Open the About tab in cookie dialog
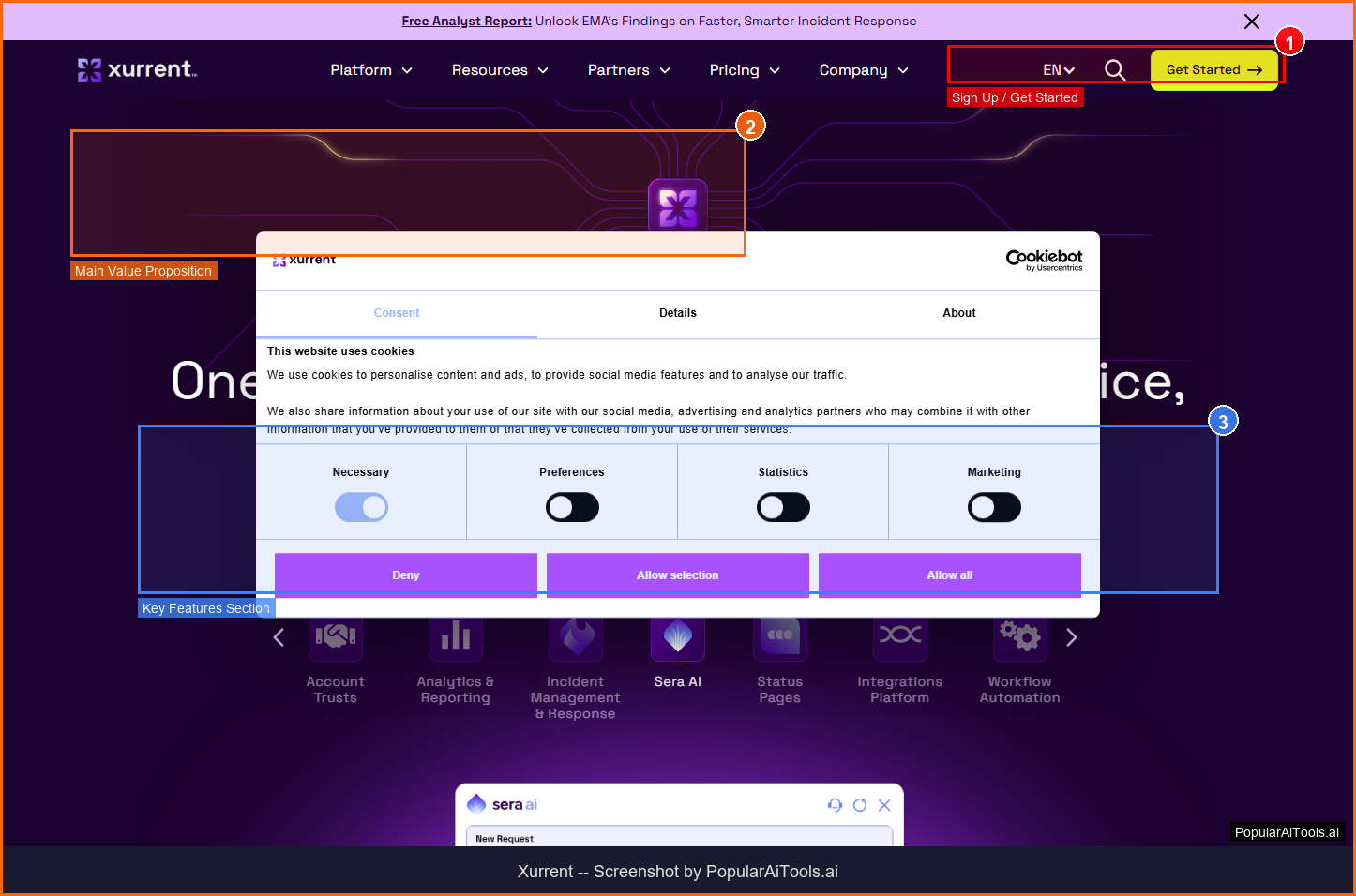1356x896 pixels. (958, 313)
